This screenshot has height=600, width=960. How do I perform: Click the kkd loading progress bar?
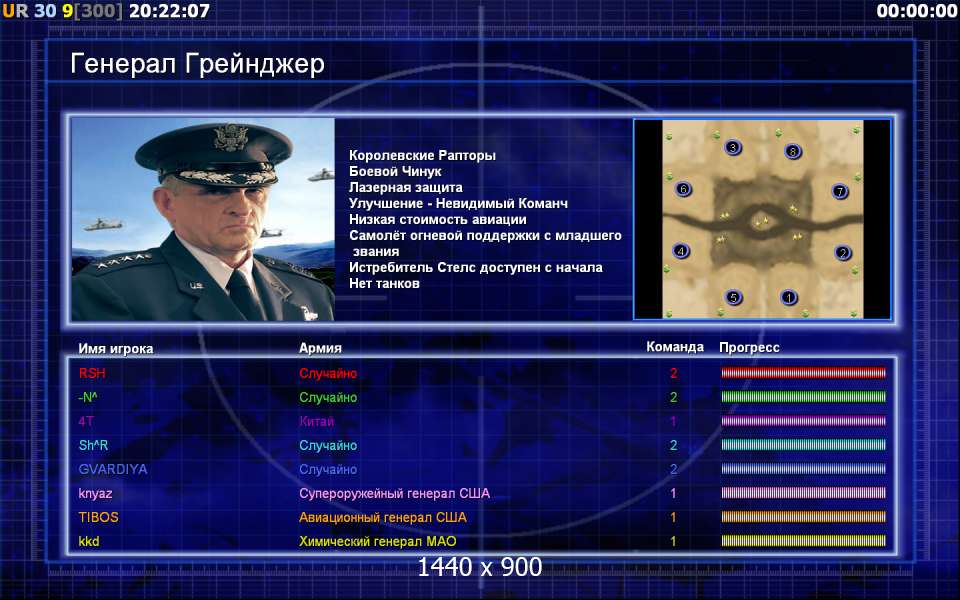[x=803, y=541]
